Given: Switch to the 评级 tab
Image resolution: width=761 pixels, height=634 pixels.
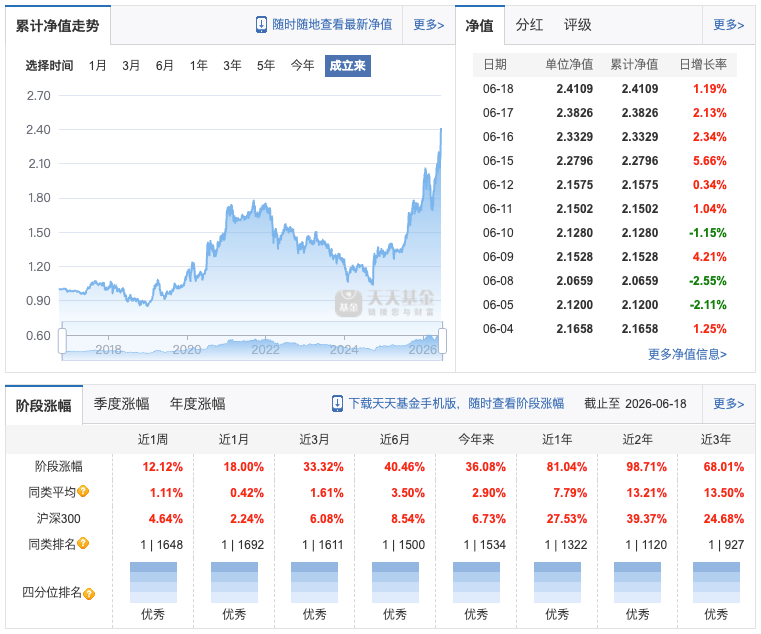Looking at the screenshot, I should click(578, 25).
